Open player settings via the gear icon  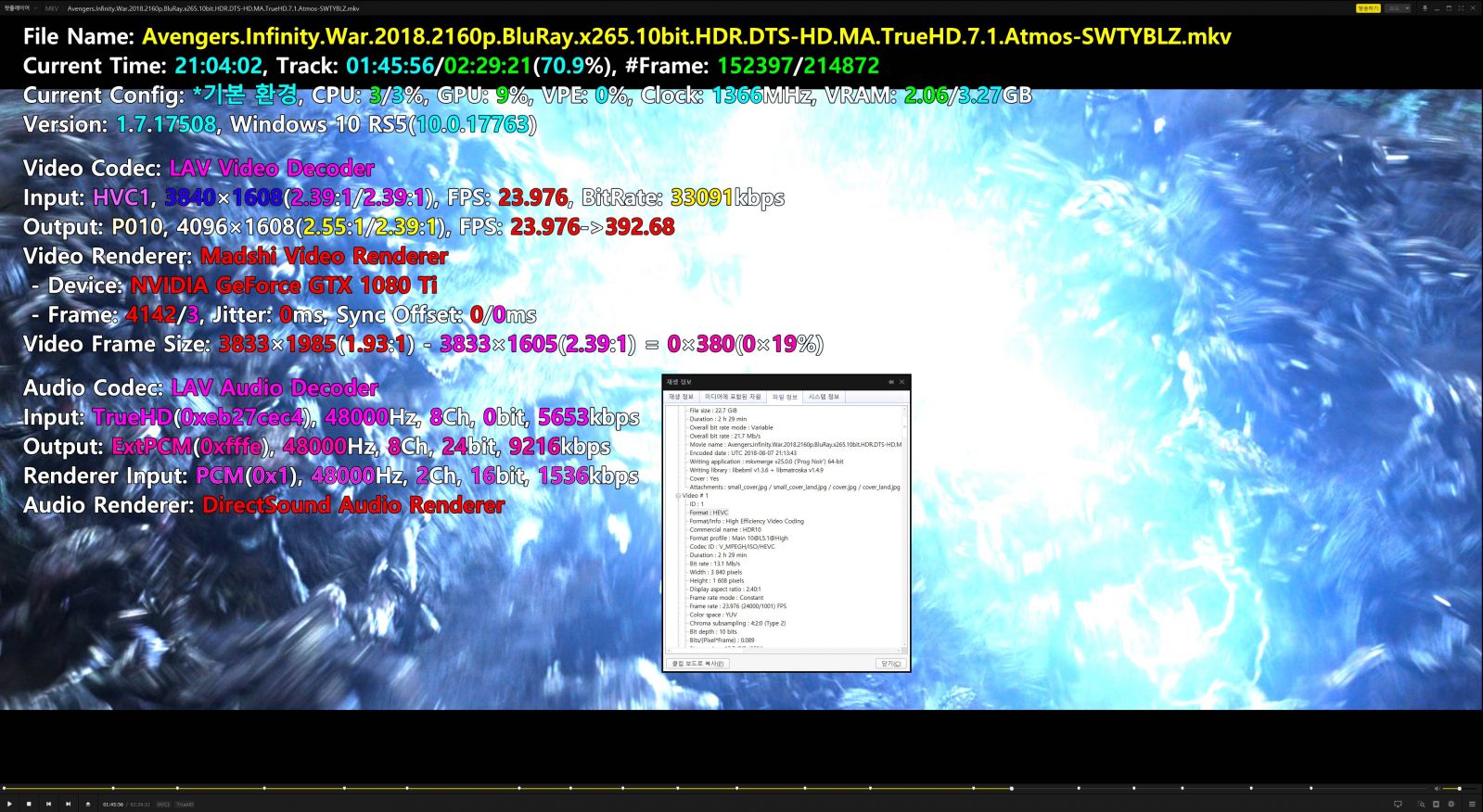pyautogui.click(x=1451, y=804)
